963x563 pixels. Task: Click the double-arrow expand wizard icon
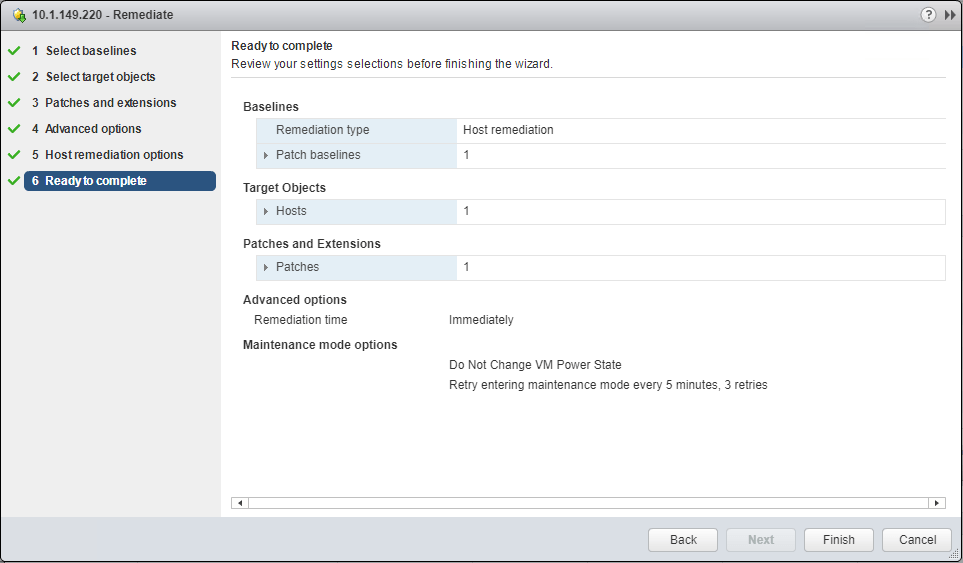(950, 15)
